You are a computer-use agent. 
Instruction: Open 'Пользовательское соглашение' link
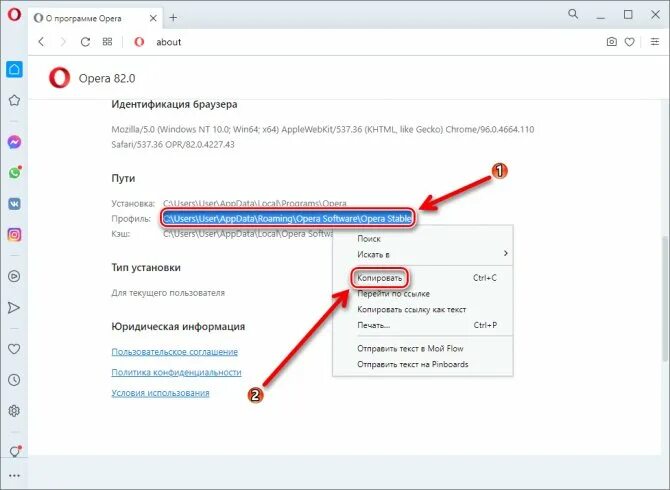pyautogui.click(x=174, y=352)
